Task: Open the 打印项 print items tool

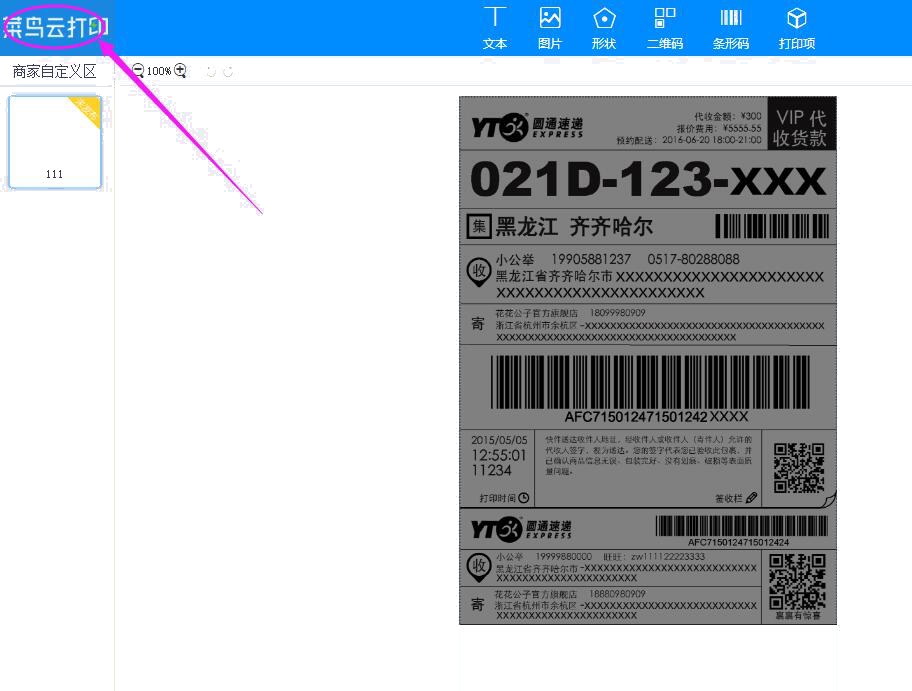Action: tap(797, 27)
